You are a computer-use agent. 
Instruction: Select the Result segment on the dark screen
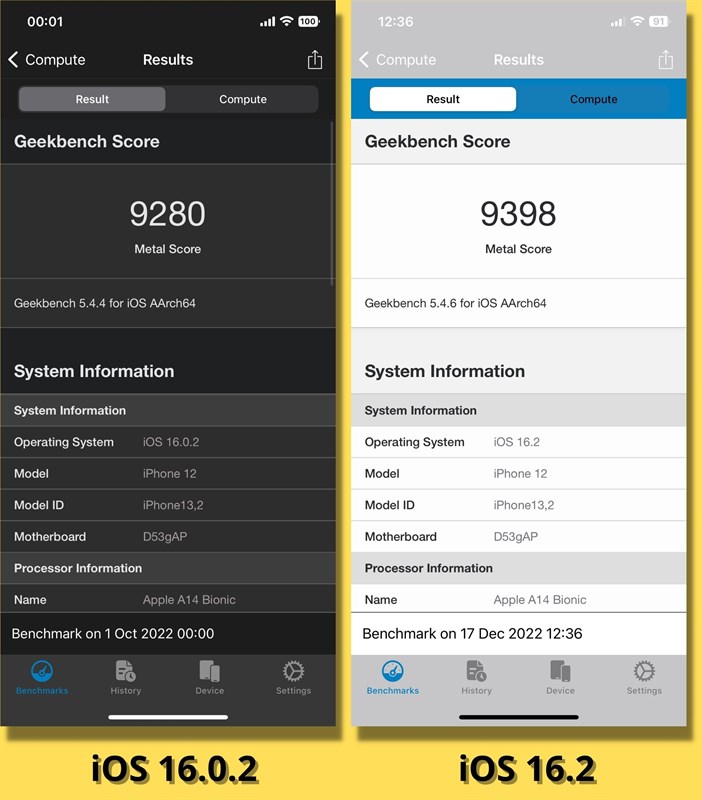tap(92, 99)
